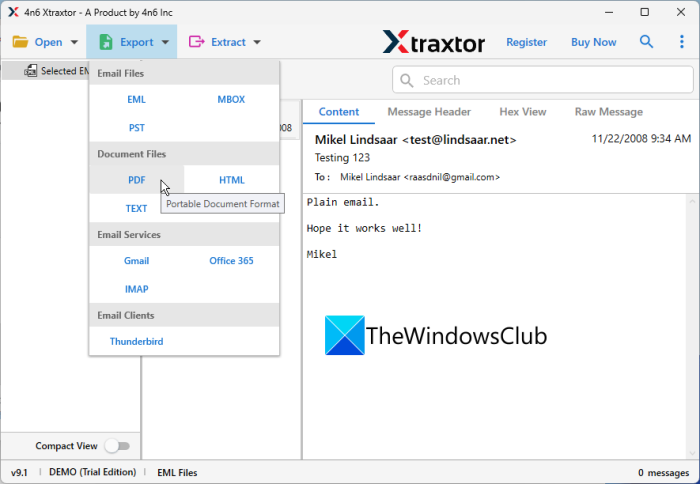Click '0 messages' counter in status bar
Viewport: 700px width, 484px height.
663,472
